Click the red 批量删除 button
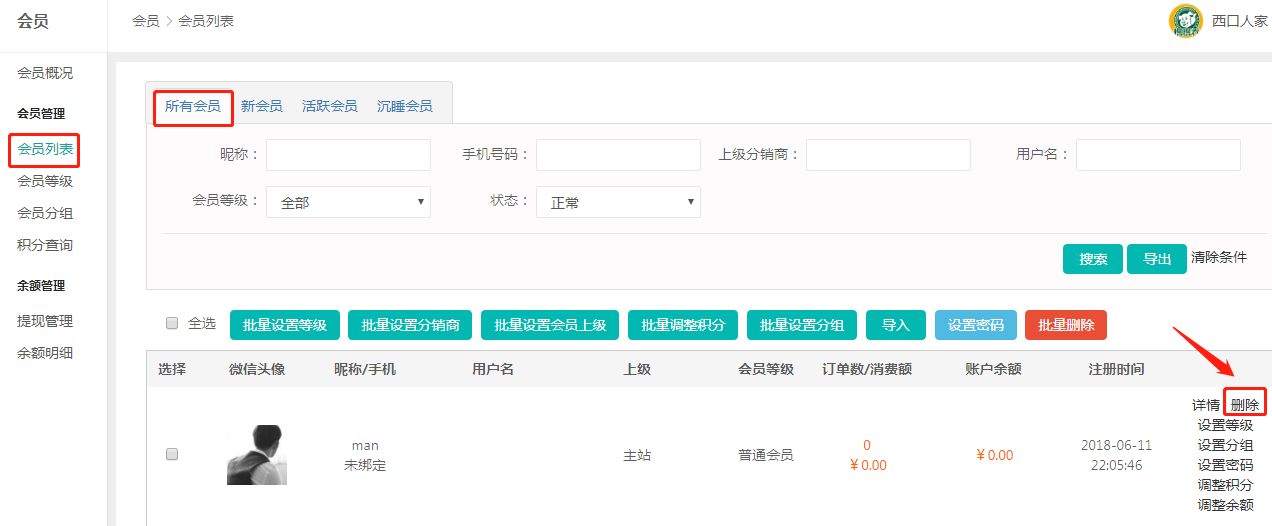This screenshot has width=1272, height=526. click(x=1065, y=325)
